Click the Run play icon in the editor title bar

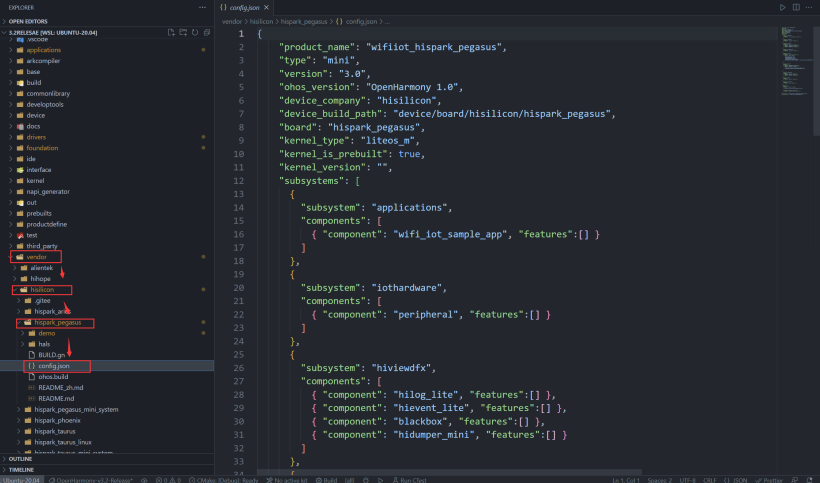coord(782,7)
